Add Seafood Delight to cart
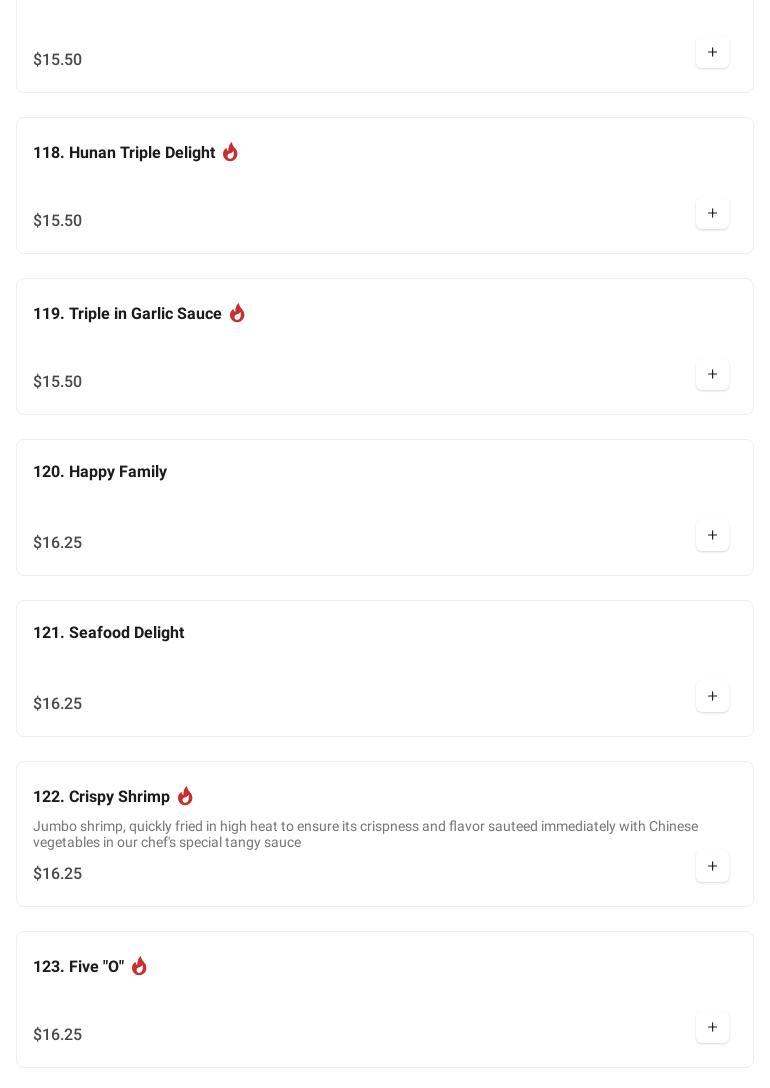The height and width of the screenshot is (1088, 770). click(712, 696)
